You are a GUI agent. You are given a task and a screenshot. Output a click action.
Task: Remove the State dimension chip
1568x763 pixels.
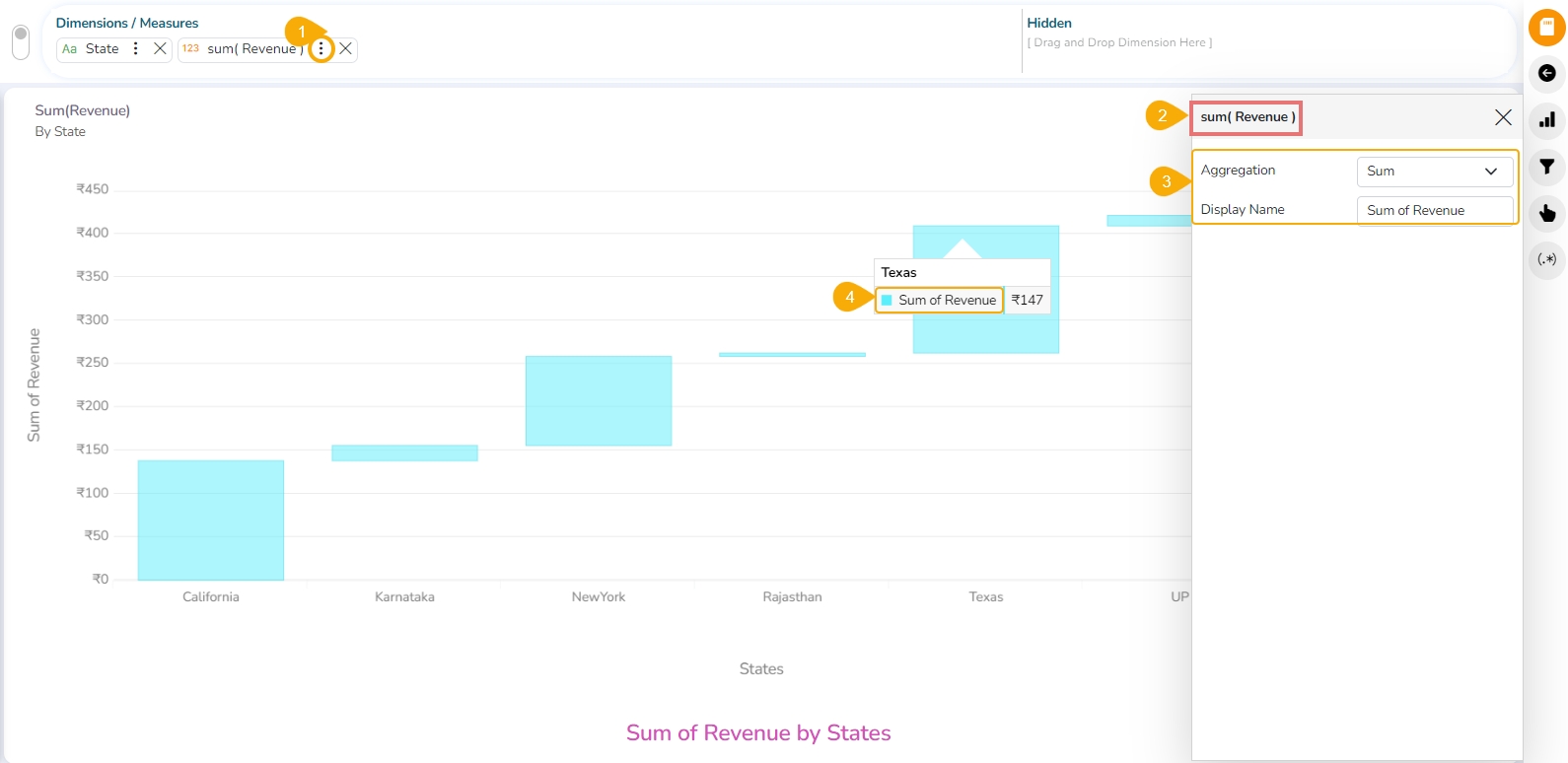coord(160,48)
